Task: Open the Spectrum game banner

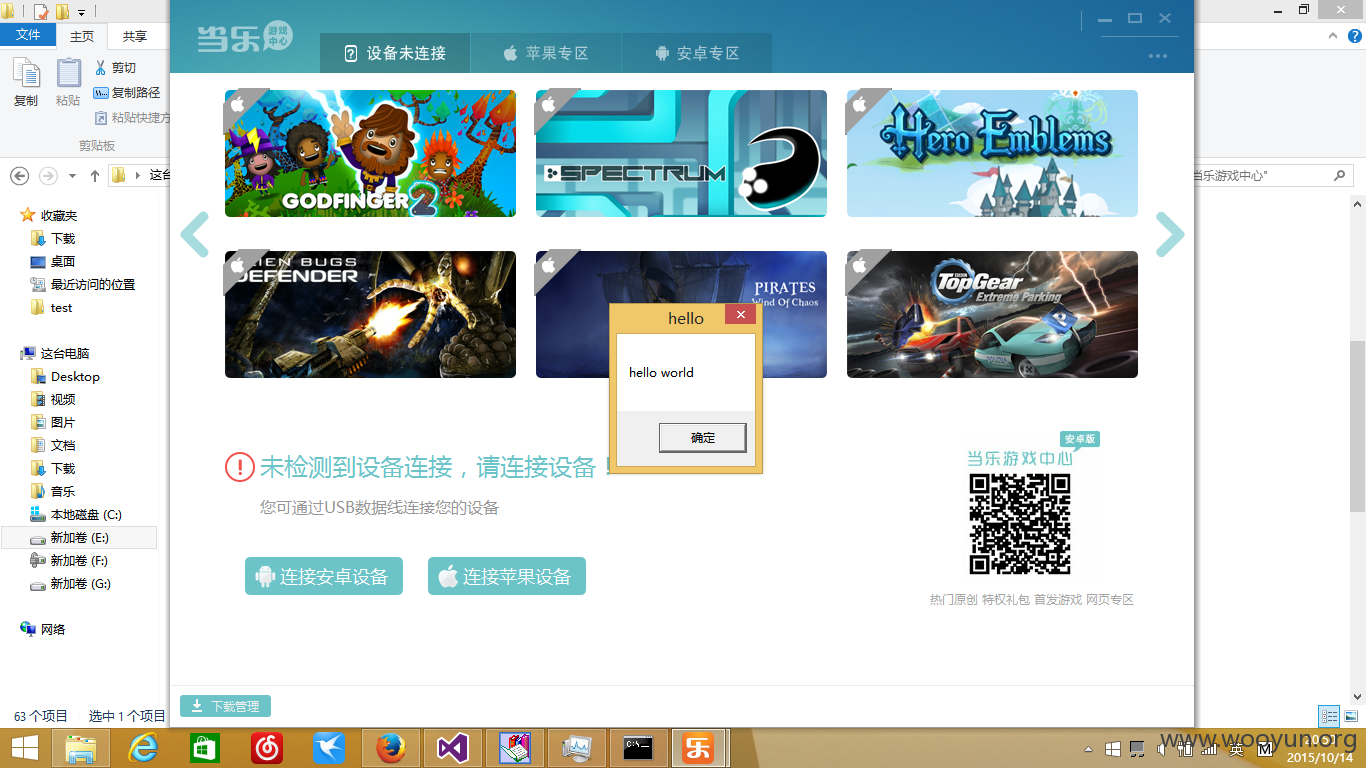Action: [x=681, y=153]
